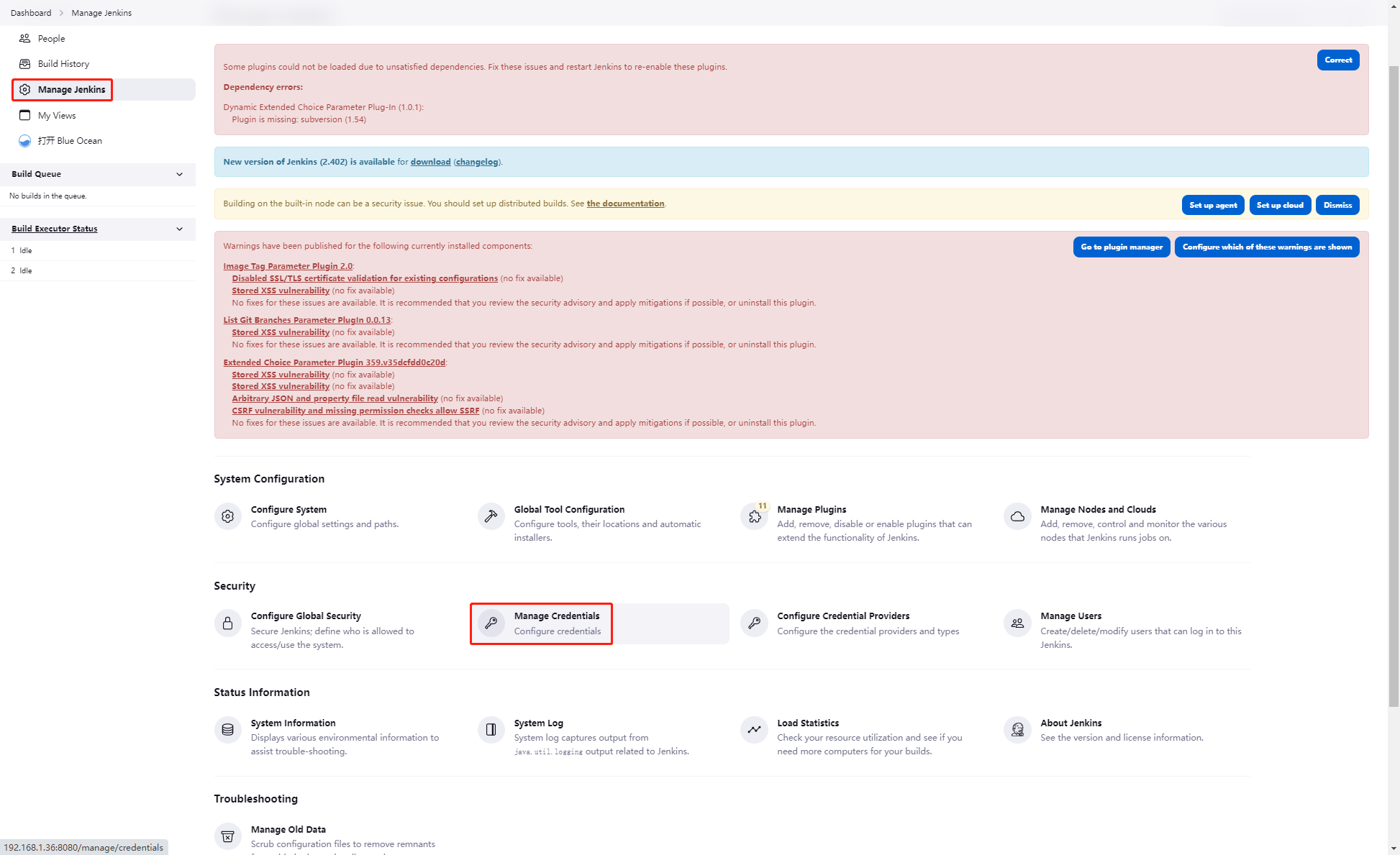
Task: Open Disabled SSL/TLS certificate validation advisory link
Action: 365,278
